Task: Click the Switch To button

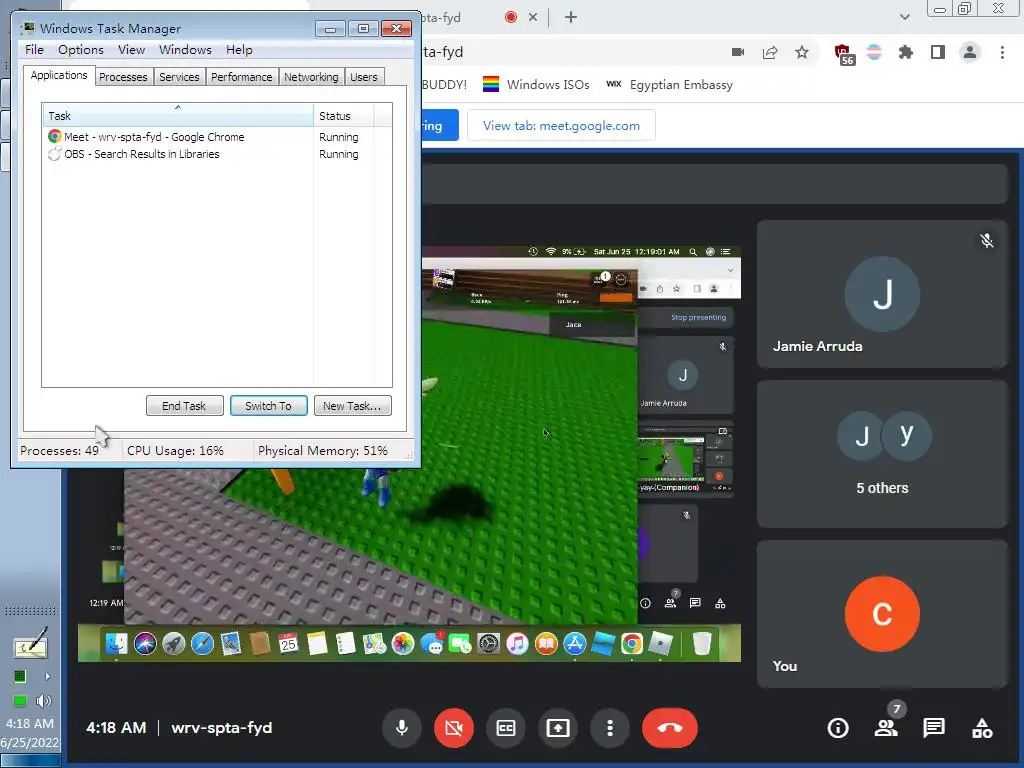Action: click(268, 406)
